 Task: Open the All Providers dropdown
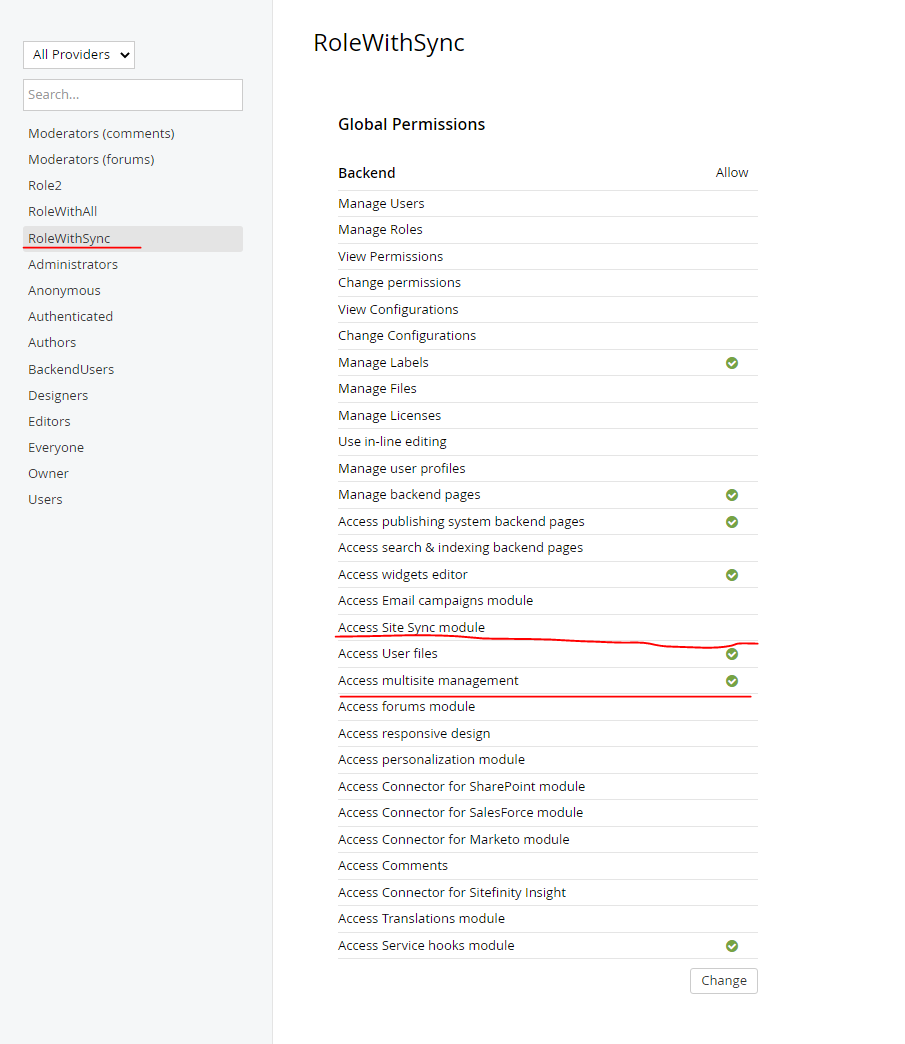(x=79, y=55)
